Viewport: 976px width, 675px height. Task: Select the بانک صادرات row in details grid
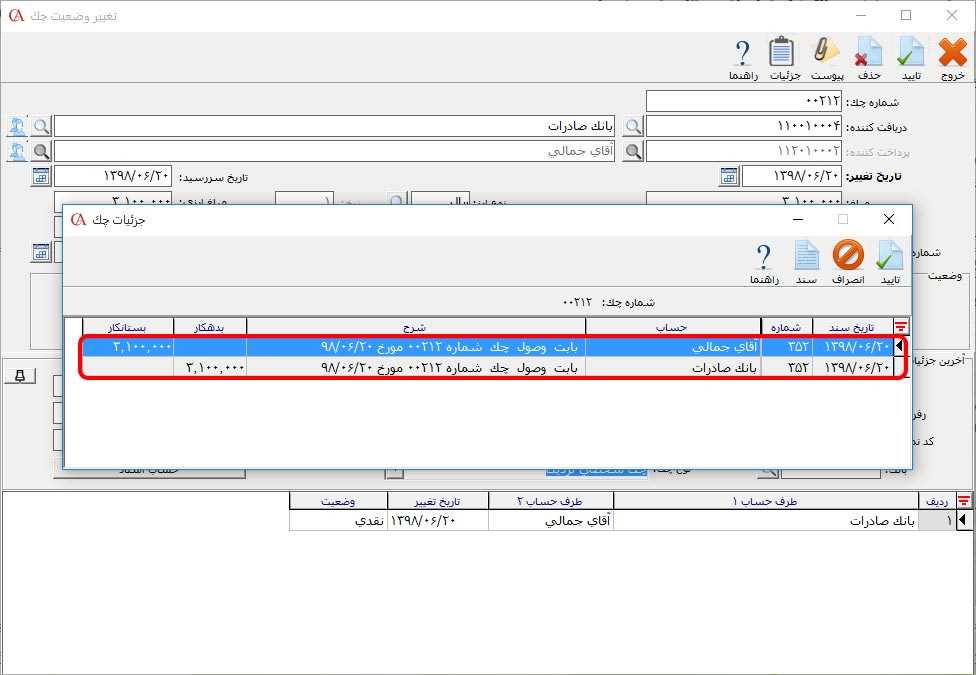pyautogui.click(x=640, y=367)
